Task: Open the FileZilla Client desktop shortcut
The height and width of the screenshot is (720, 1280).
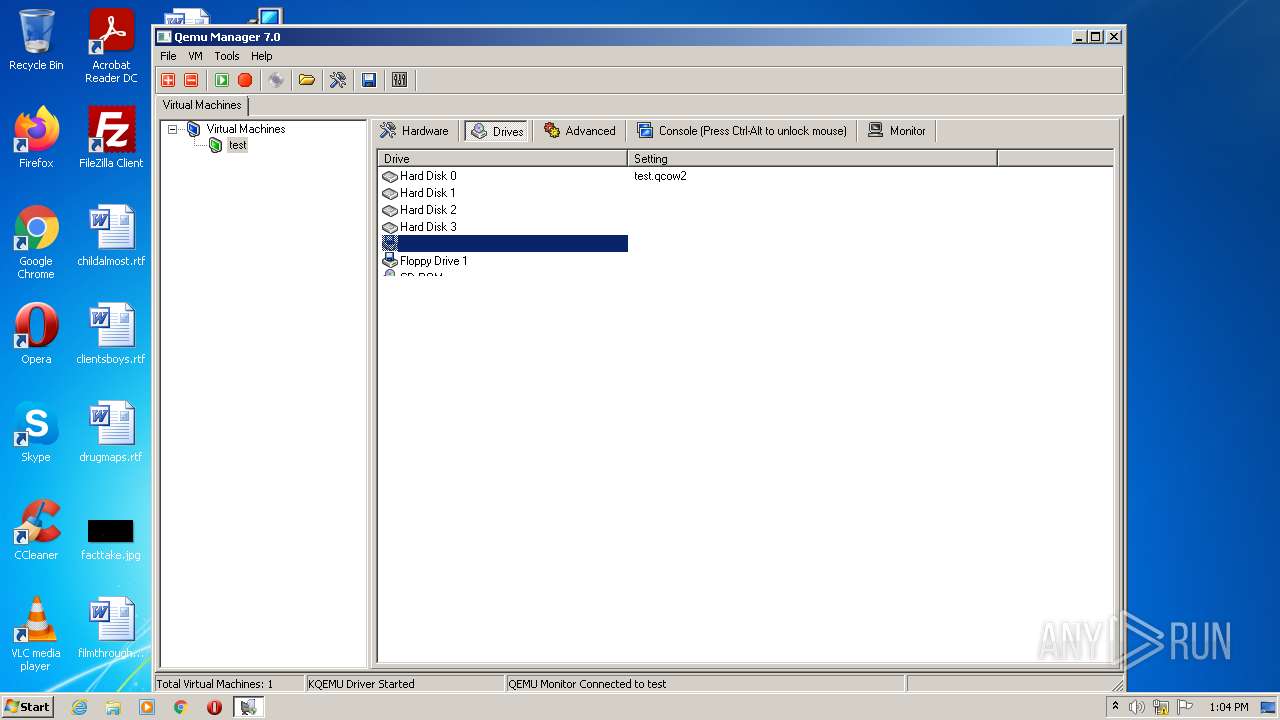Action: click(111, 138)
